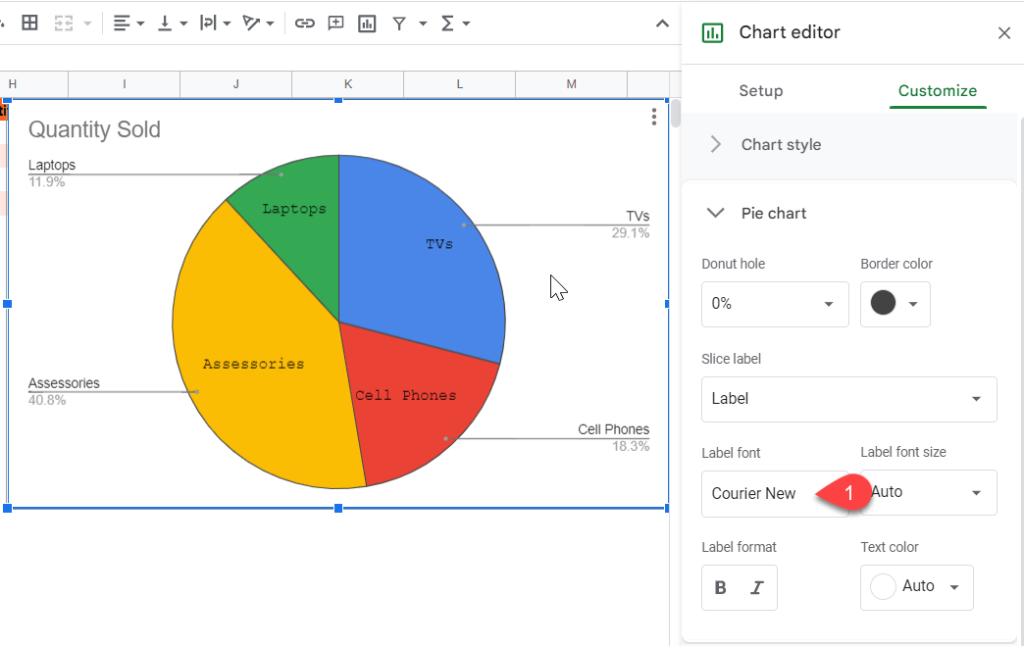The width and height of the screenshot is (1024, 646).
Task: Click the insert comment icon
Action: click(336, 24)
